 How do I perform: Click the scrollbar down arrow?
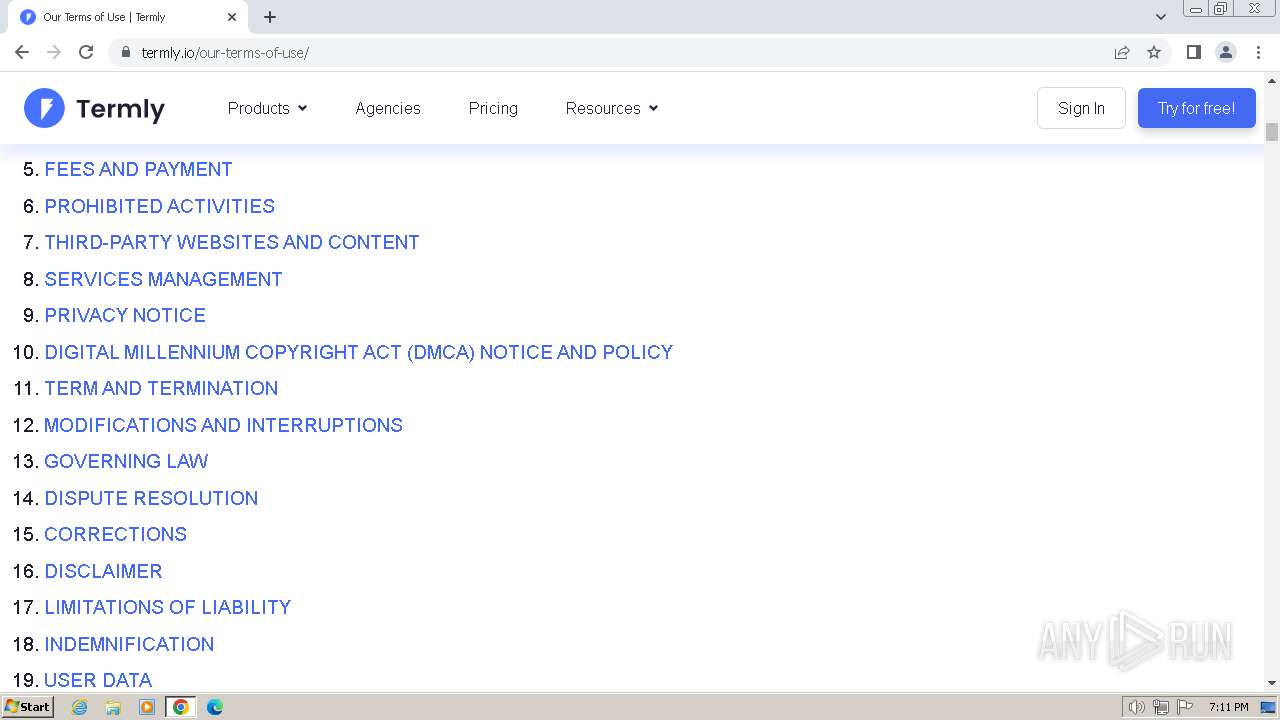click(1272, 682)
